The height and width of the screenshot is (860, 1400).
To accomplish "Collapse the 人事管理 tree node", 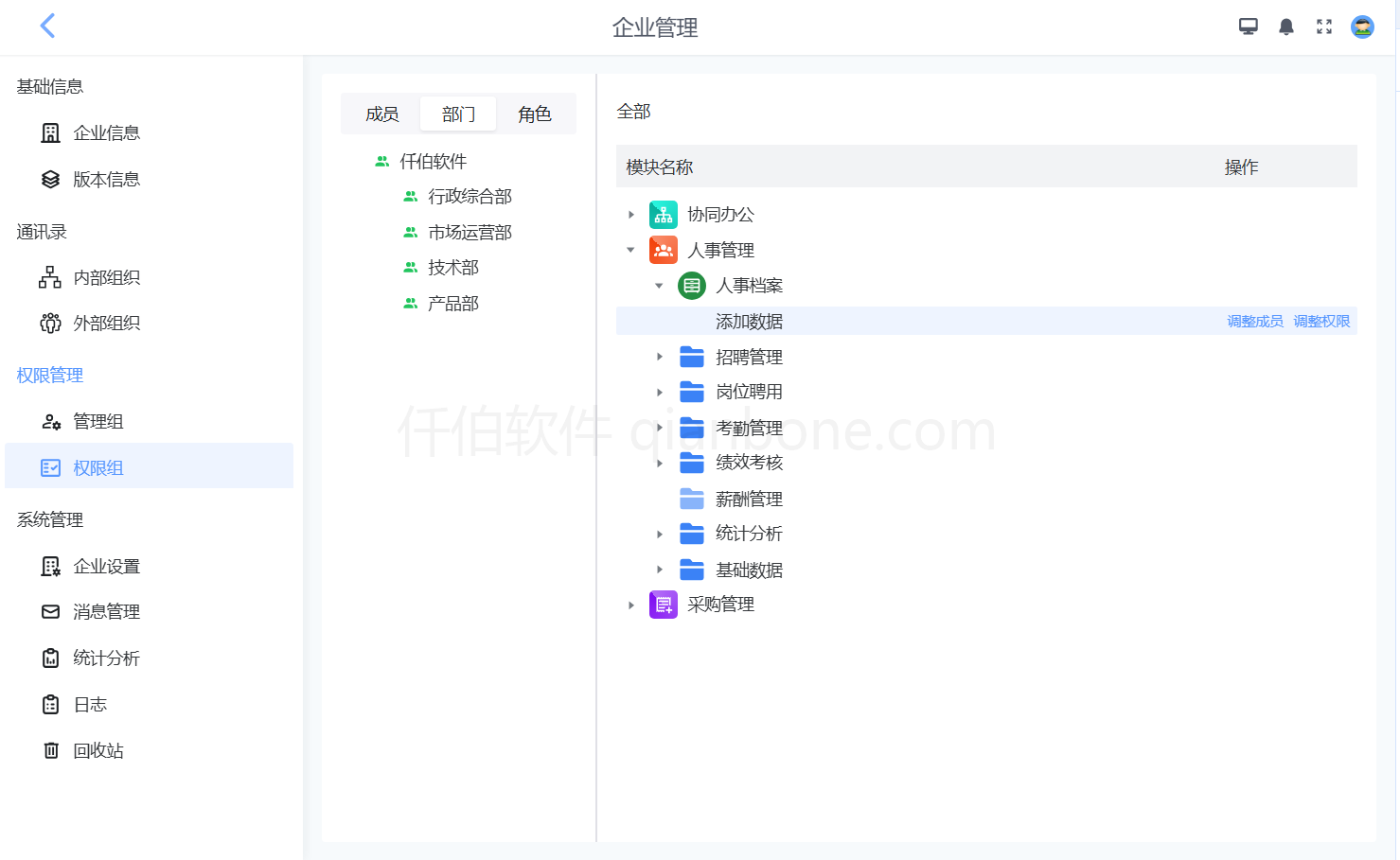I will pyautogui.click(x=630, y=250).
